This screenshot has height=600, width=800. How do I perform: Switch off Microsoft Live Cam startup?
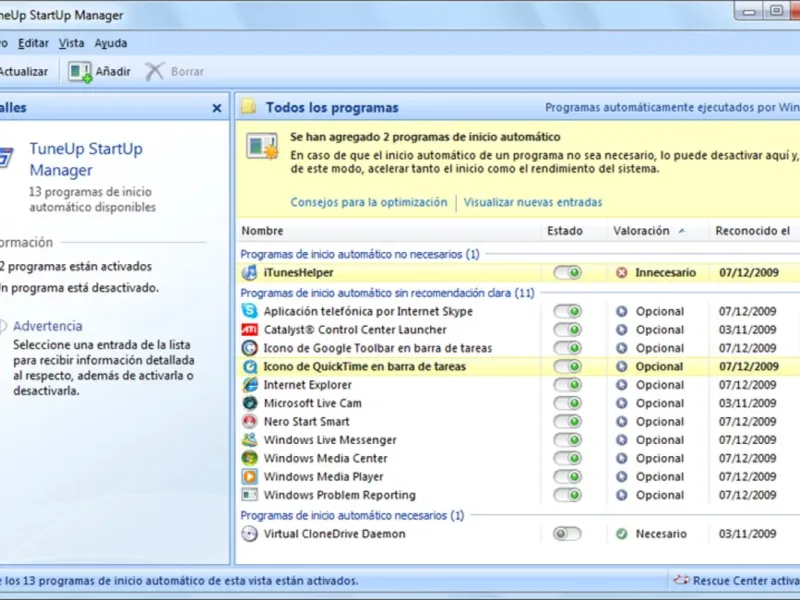(567, 403)
